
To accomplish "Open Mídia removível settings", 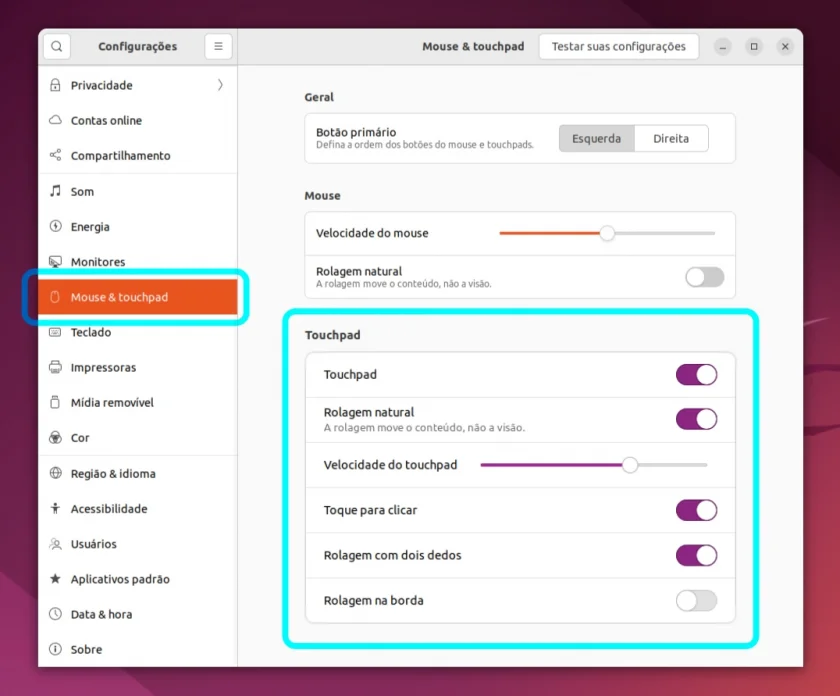I will [x=138, y=403].
